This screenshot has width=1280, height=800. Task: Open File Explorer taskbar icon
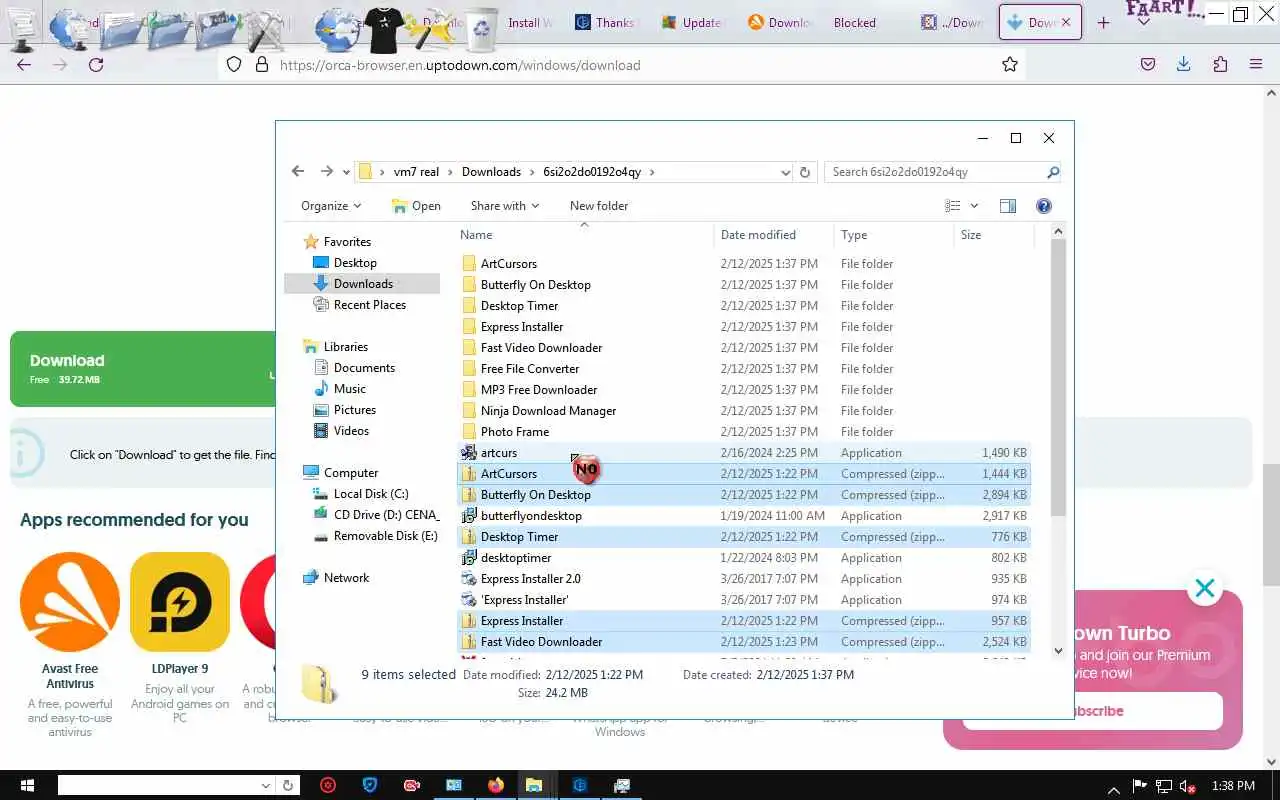[x=533, y=785]
